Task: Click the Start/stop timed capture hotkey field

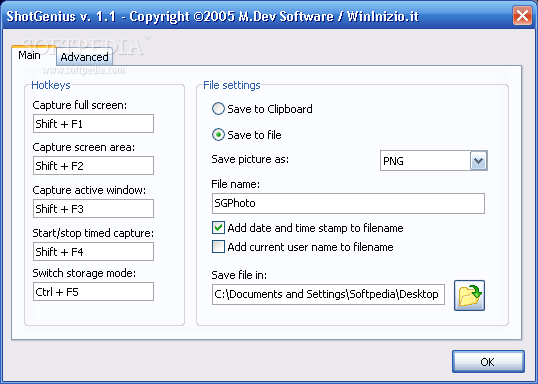Action: coord(93,252)
